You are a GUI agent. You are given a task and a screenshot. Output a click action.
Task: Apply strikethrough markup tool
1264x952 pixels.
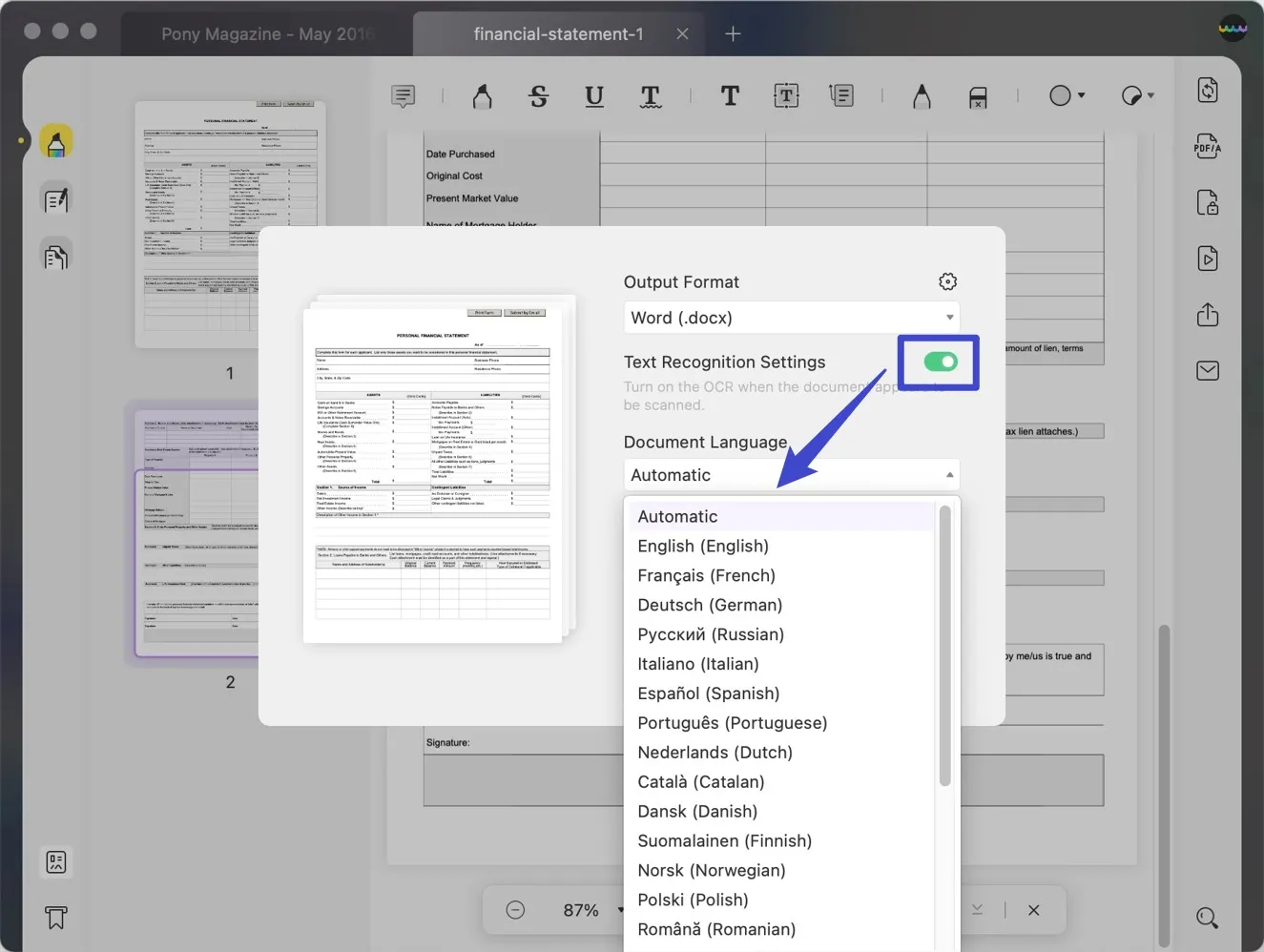click(538, 95)
